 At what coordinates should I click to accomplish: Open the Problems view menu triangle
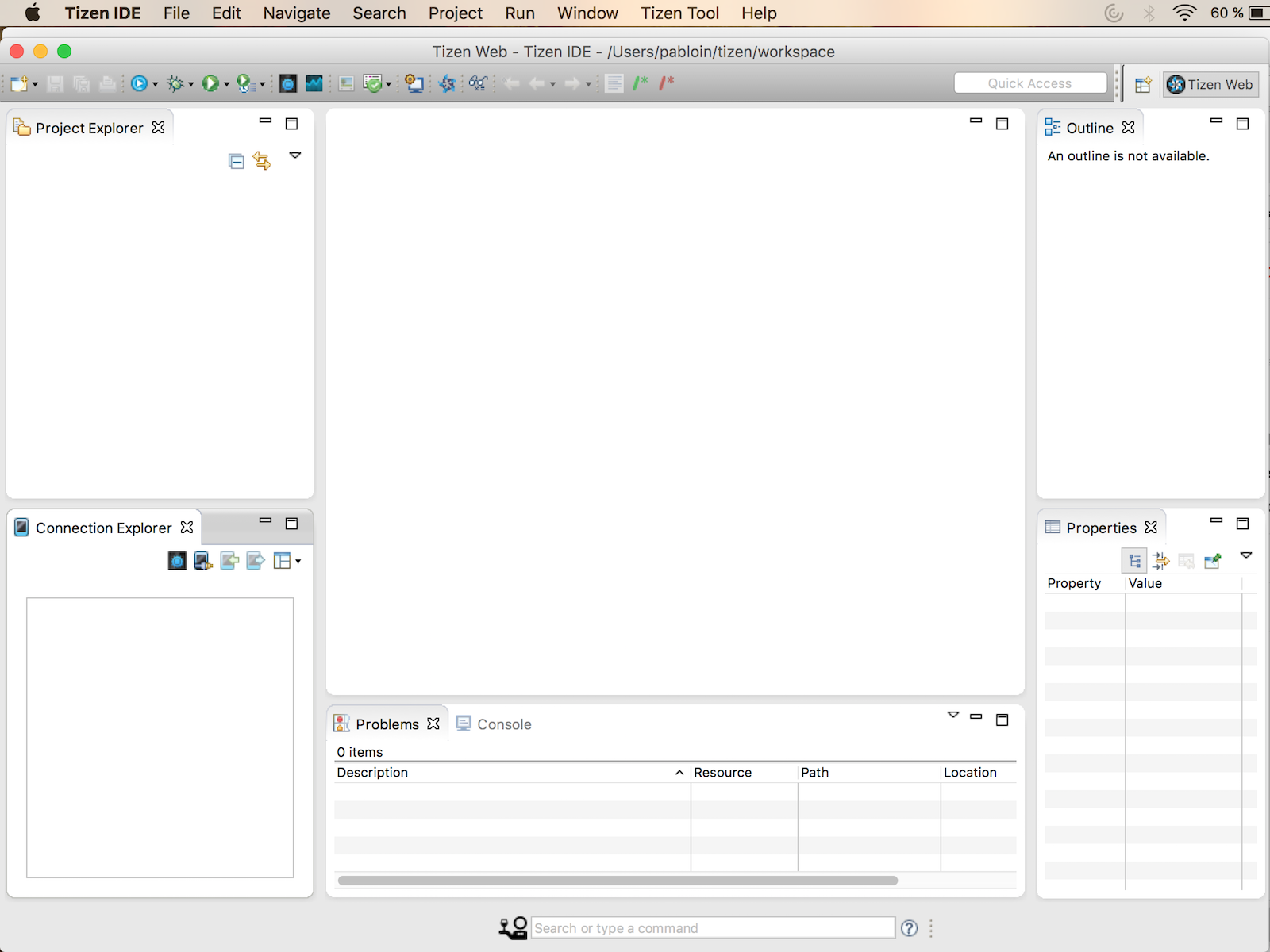point(953,715)
